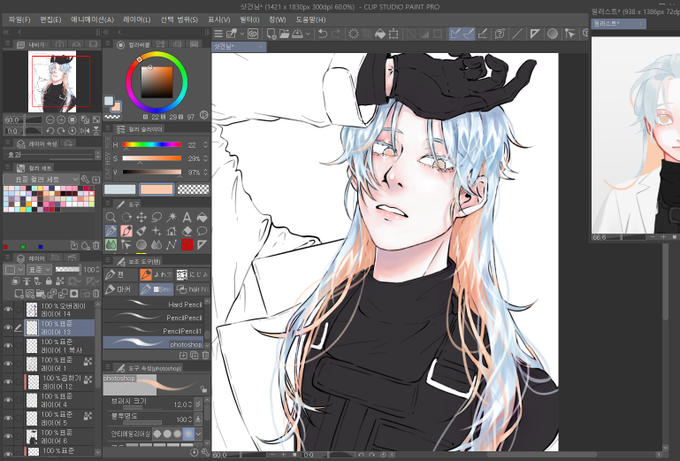Viewport: 680px width, 461px height.
Task: Choose the Hard Pencil brush
Action: pos(153,304)
